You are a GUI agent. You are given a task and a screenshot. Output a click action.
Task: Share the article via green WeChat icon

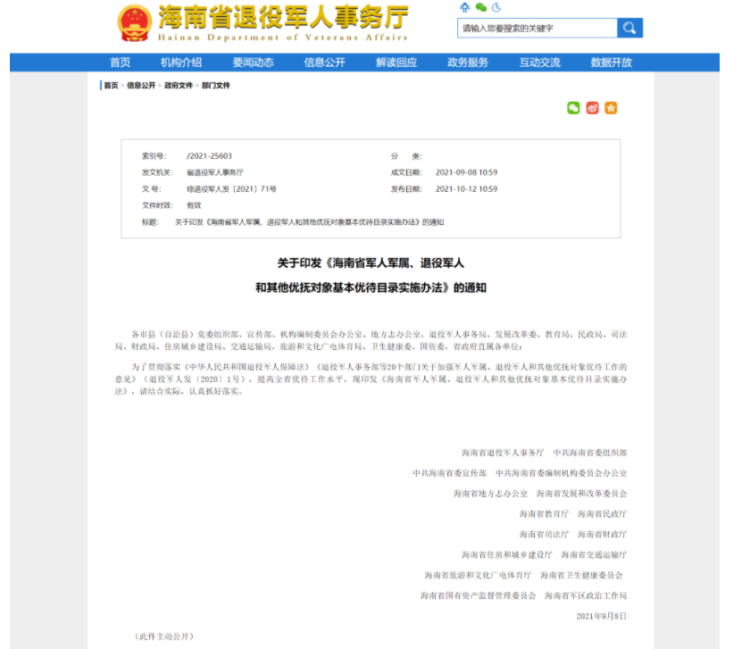click(573, 108)
